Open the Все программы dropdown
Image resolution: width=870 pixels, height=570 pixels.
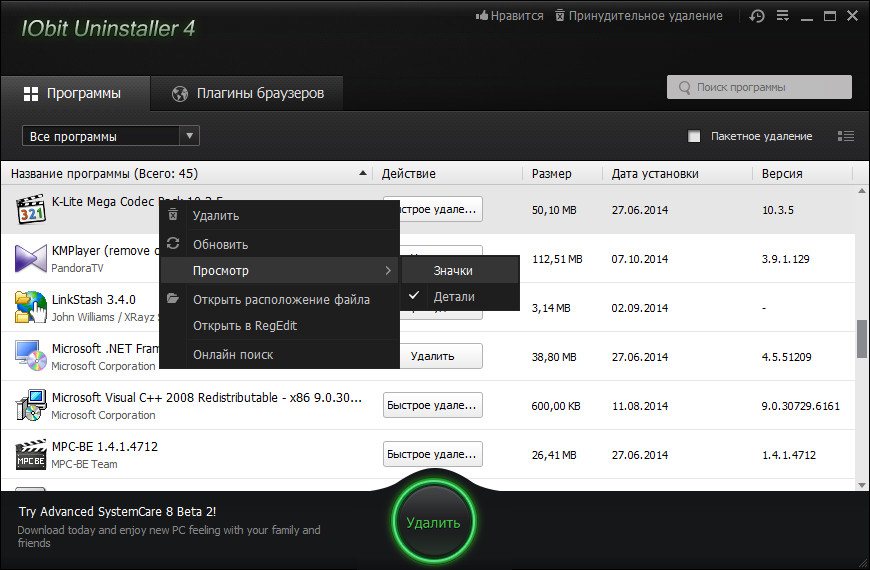click(110, 136)
